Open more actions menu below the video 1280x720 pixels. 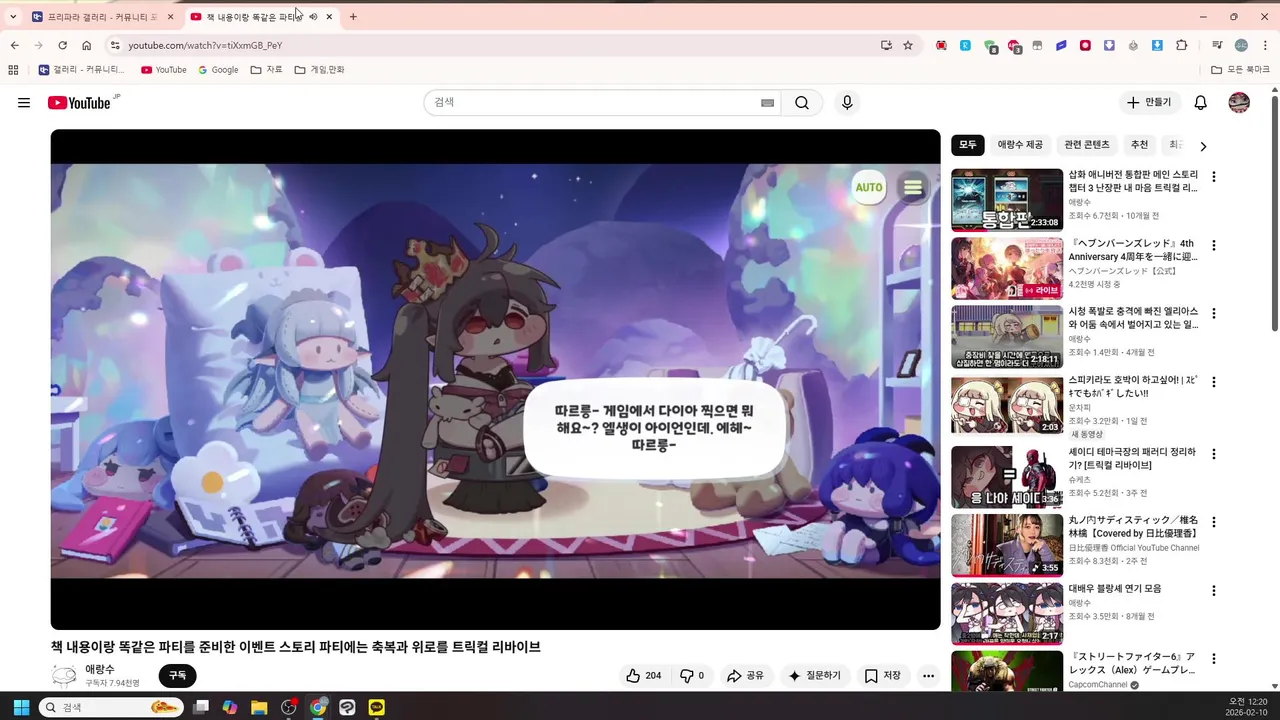928,676
